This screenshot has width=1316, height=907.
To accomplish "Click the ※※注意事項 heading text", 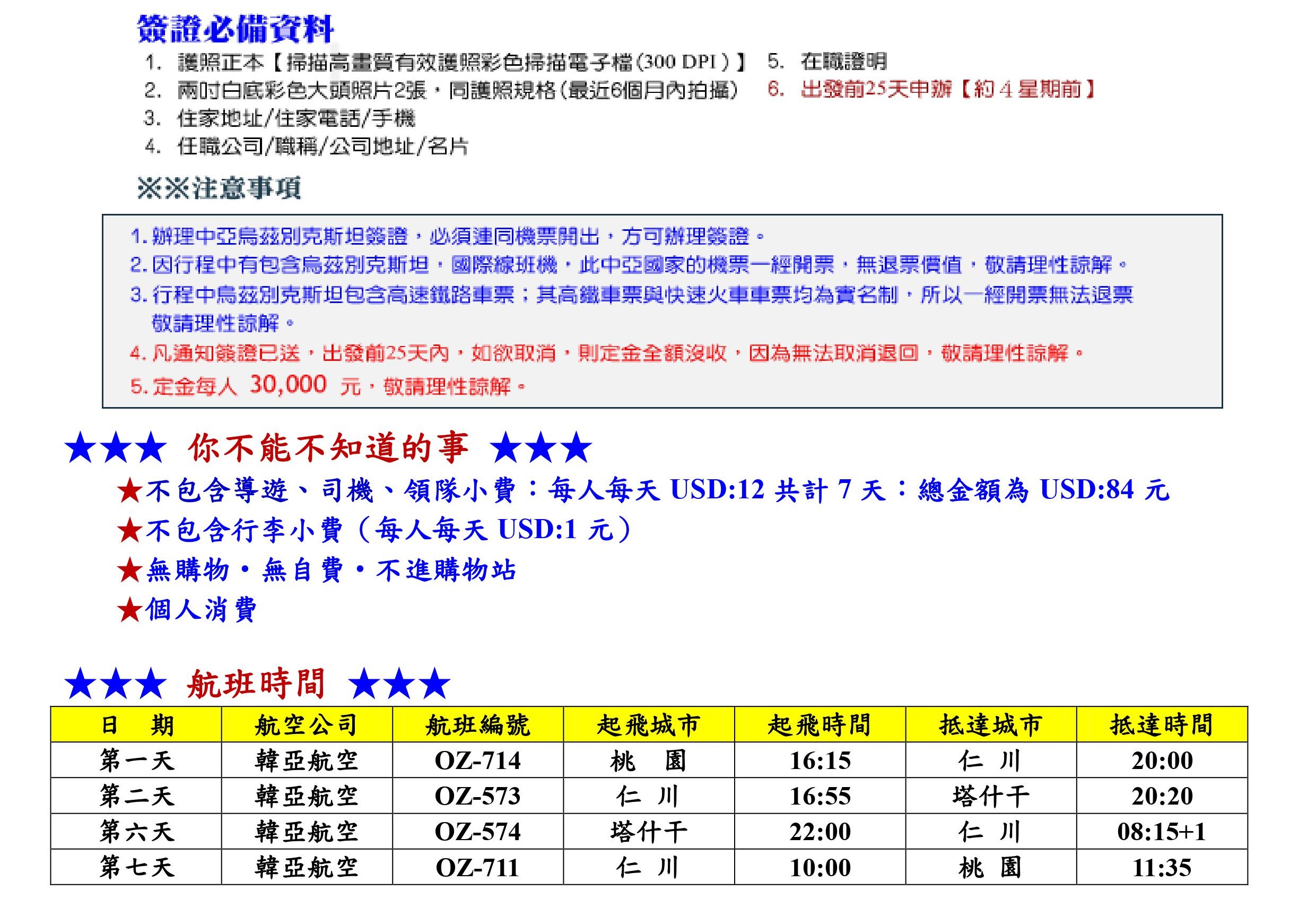I will tap(219, 189).
